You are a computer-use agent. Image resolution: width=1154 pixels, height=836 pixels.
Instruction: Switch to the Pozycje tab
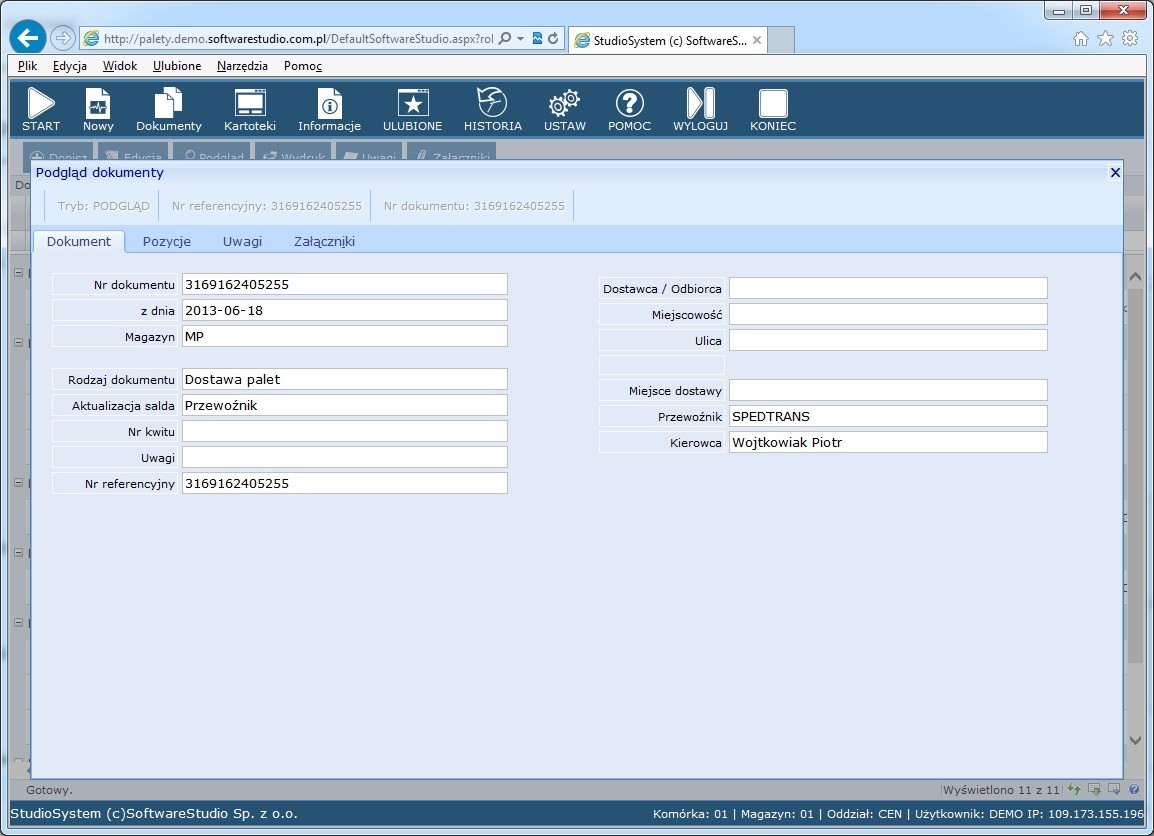pos(166,241)
